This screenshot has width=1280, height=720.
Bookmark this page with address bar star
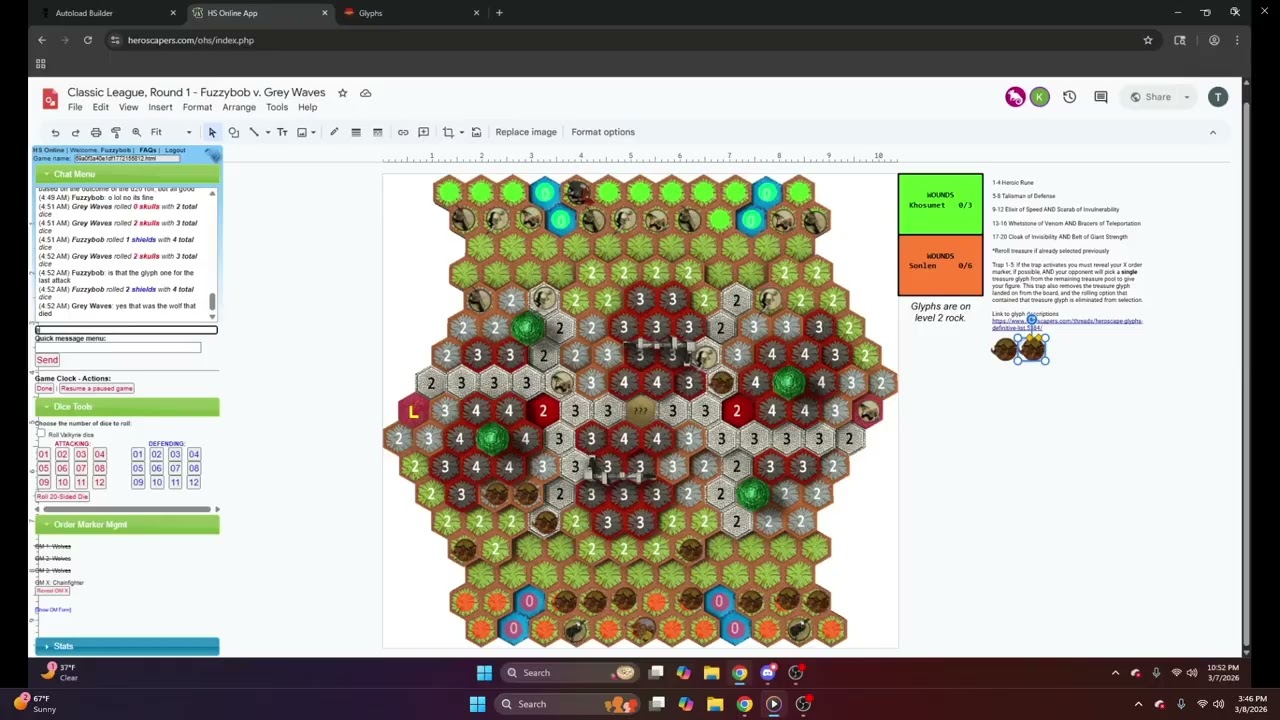[1148, 40]
